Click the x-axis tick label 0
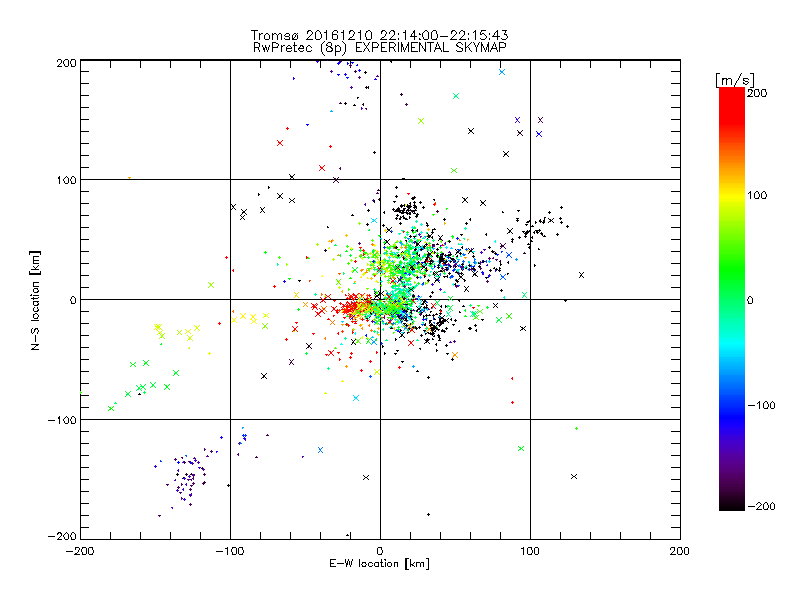 (x=380, y=551)
